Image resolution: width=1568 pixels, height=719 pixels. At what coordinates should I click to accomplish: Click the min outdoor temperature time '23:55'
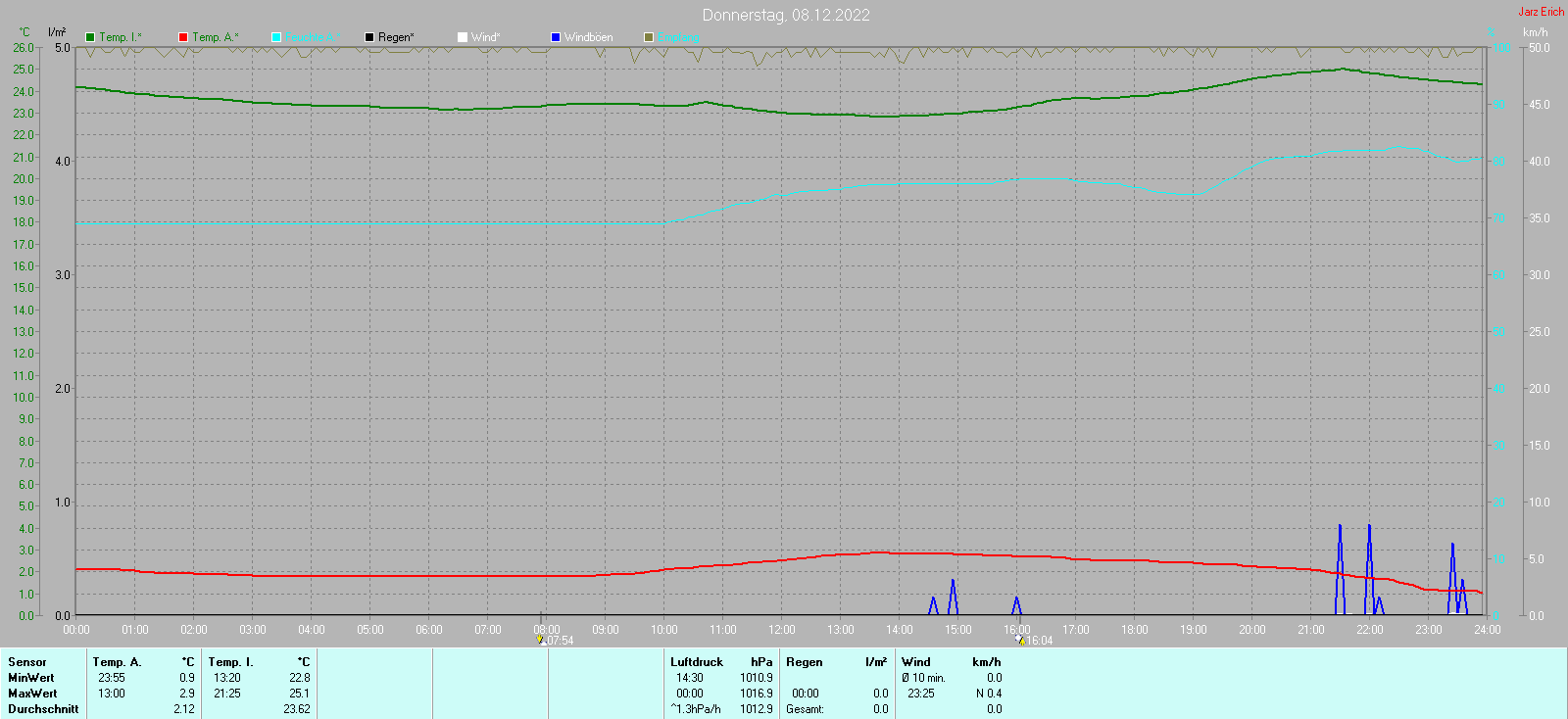(x=112, y=678)
